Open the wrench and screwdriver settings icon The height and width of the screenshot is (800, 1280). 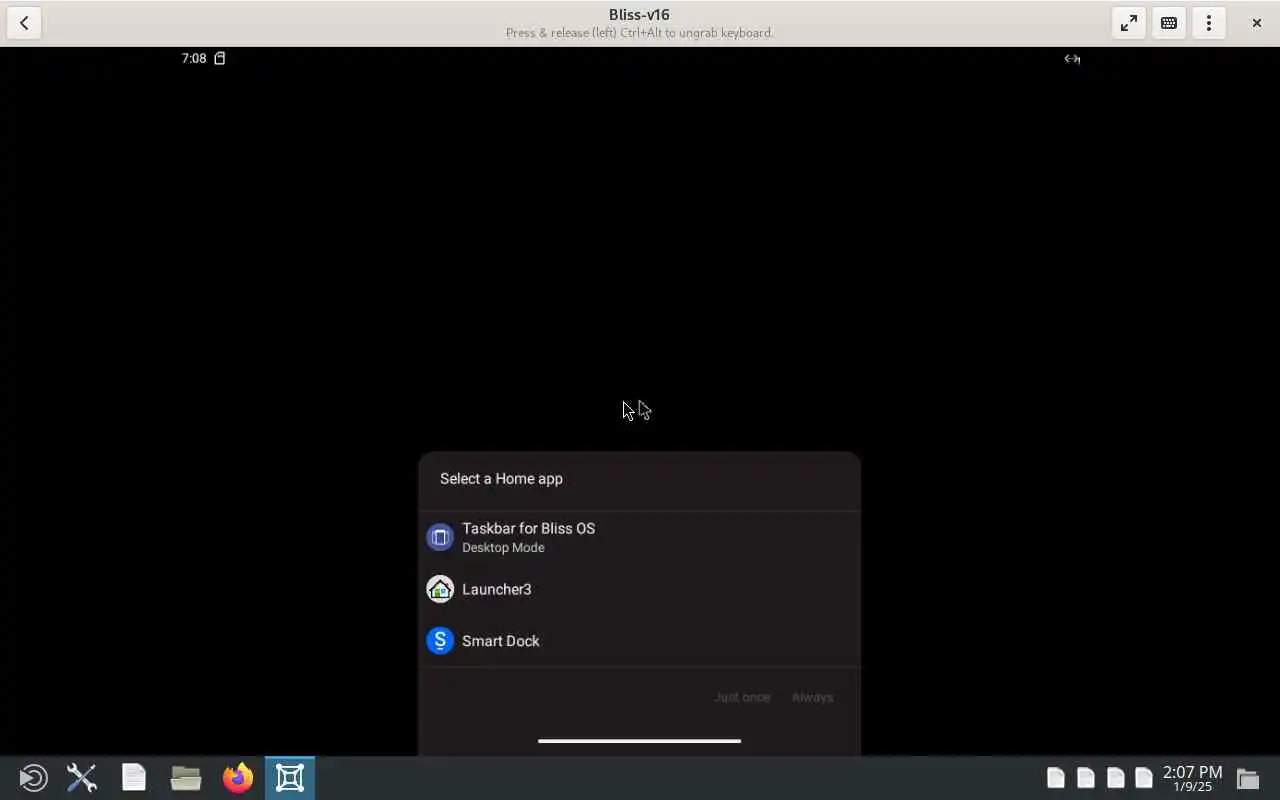coord(82,778)
